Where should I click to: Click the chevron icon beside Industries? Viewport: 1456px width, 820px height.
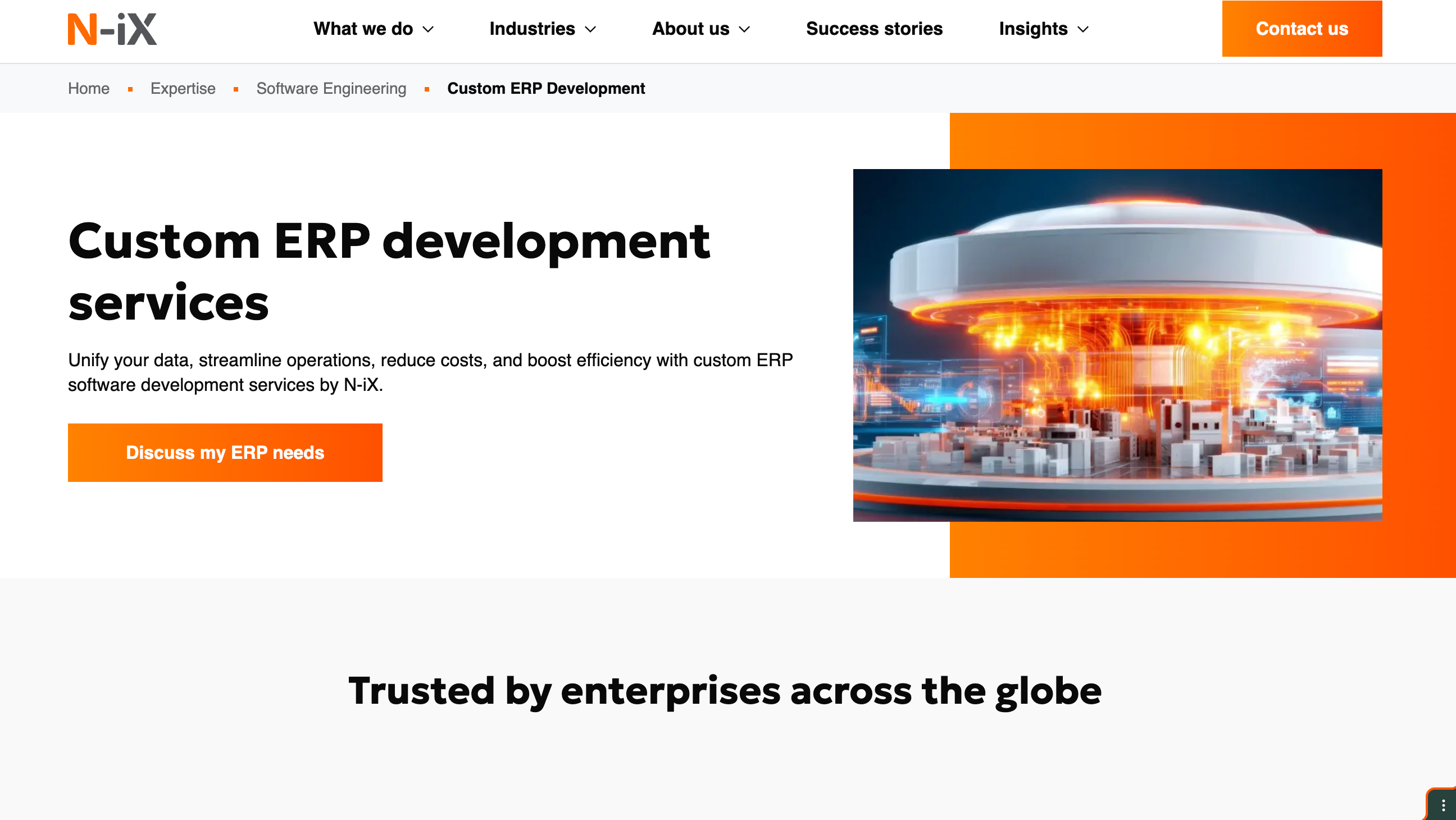click(589, 29)
